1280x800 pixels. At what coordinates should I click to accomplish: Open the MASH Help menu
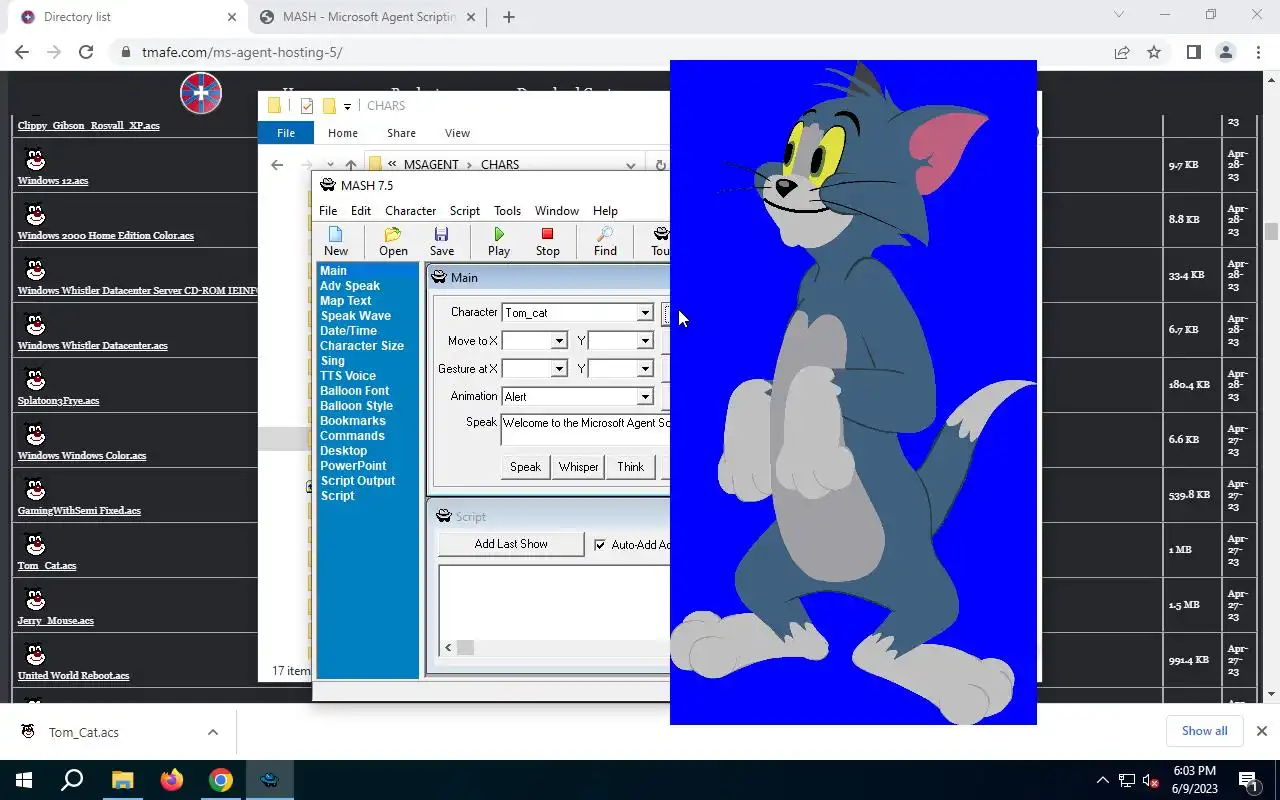point(605,211)
